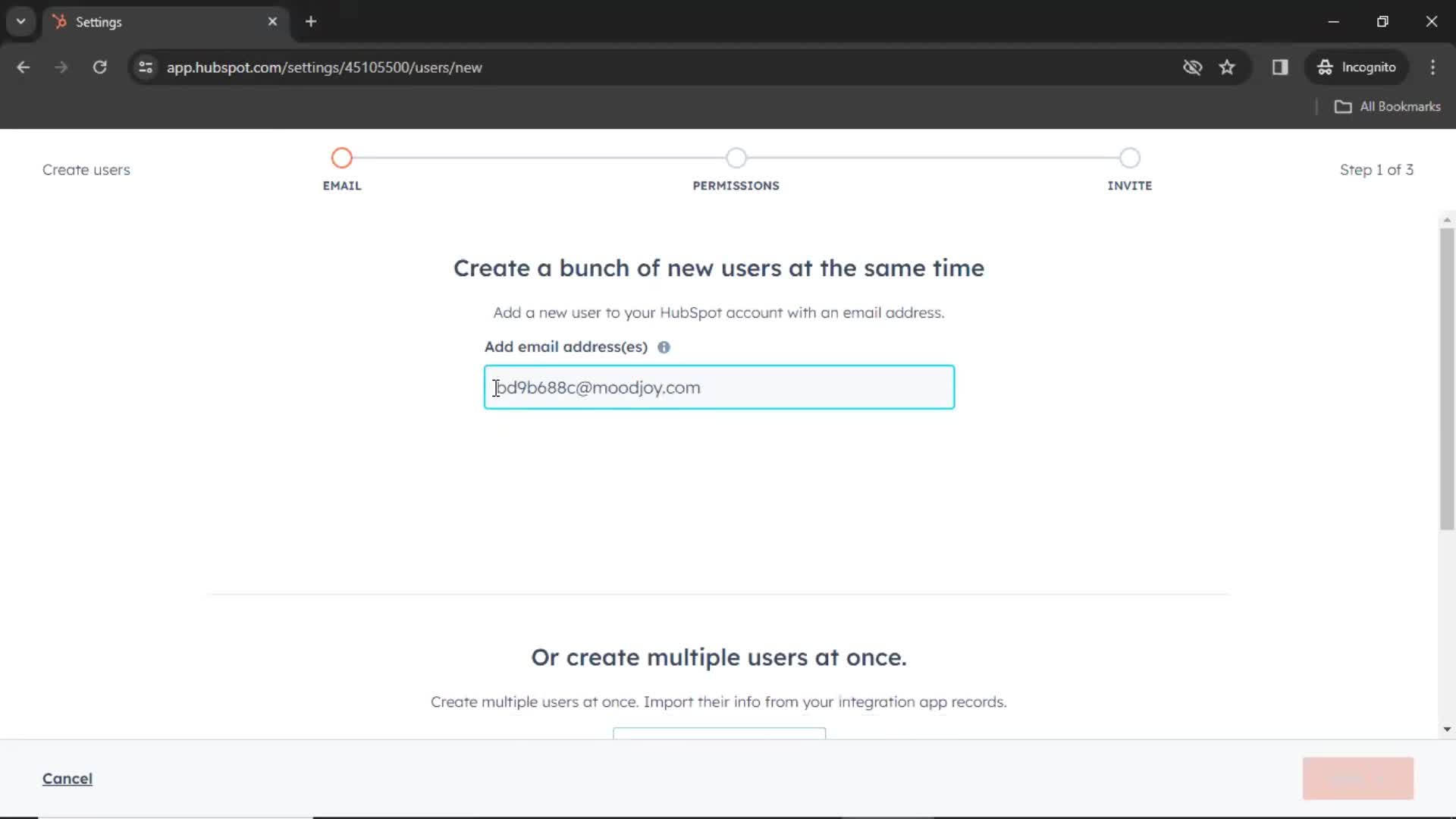1456x819 pixels.
Task: Select the EMAIL step circle
Action: pos(342,158)
